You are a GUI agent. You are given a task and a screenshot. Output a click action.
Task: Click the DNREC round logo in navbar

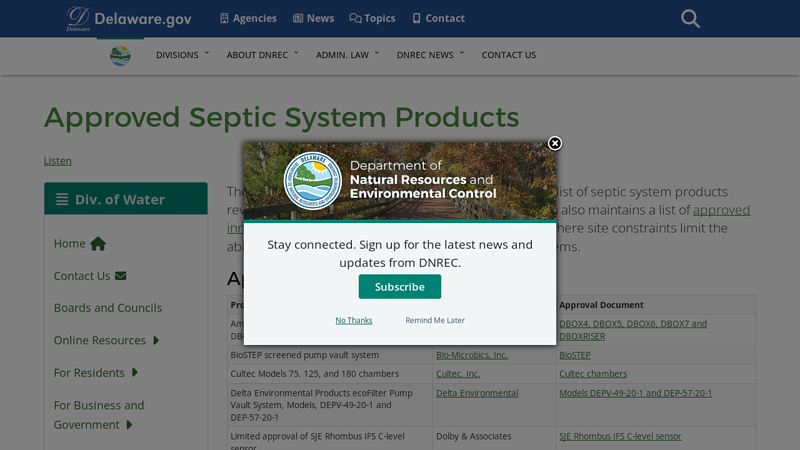[x=120, y=55]
